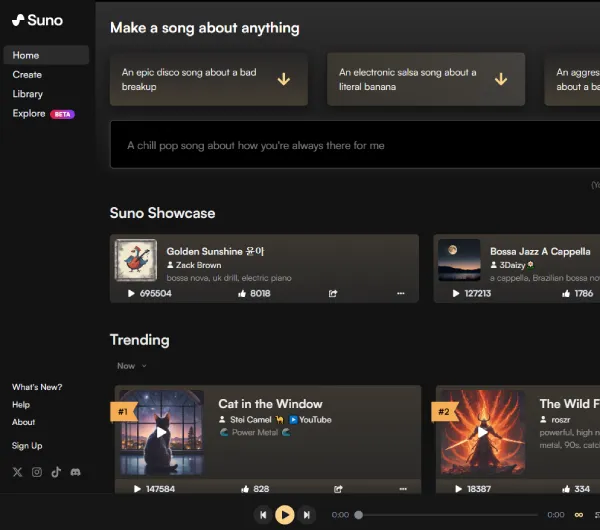
Task: Open Suno's Instagram page
Action: click(x=37, y=472)
